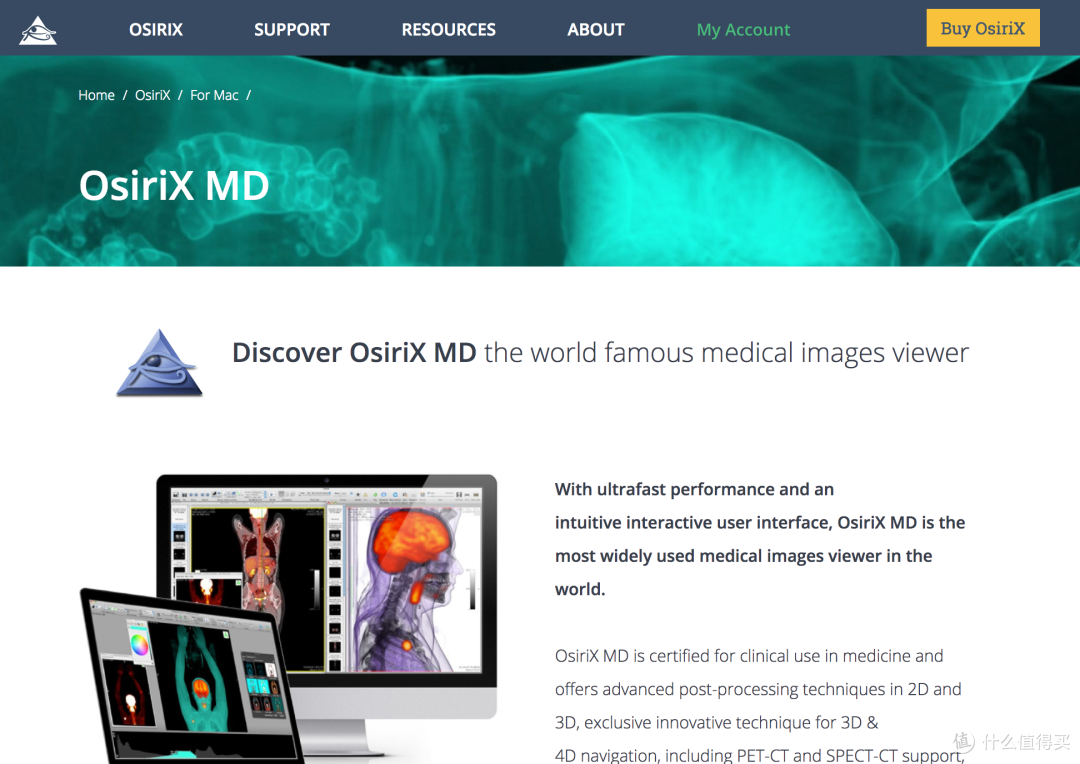Click the blue OsiriX MD pyramid icon
This screenshot has width=1080, height=764.
click(159, 363)
